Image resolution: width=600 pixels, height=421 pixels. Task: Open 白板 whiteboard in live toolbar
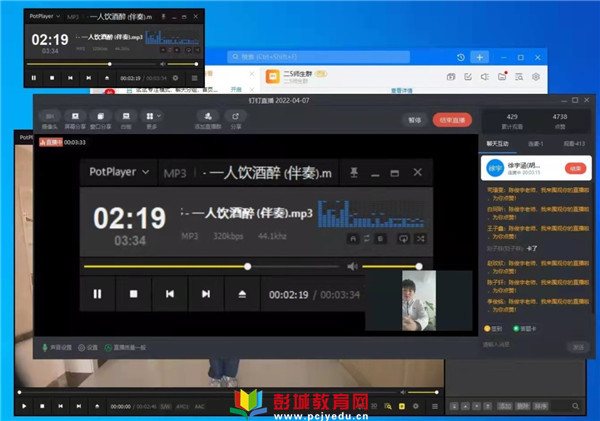[x=126, y=120]
